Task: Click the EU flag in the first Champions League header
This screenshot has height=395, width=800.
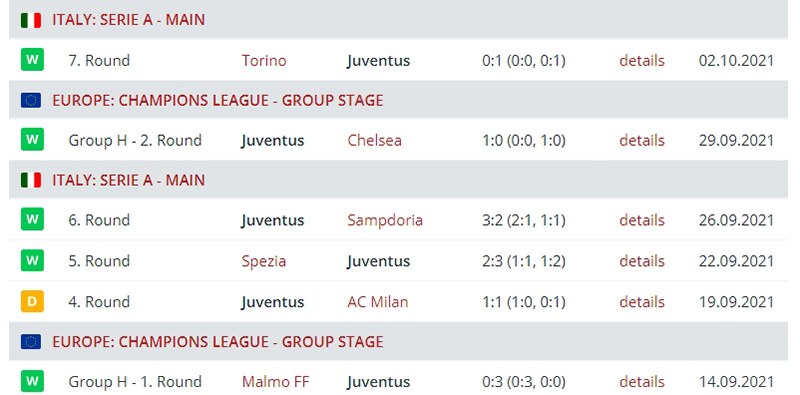Action: 31,101
